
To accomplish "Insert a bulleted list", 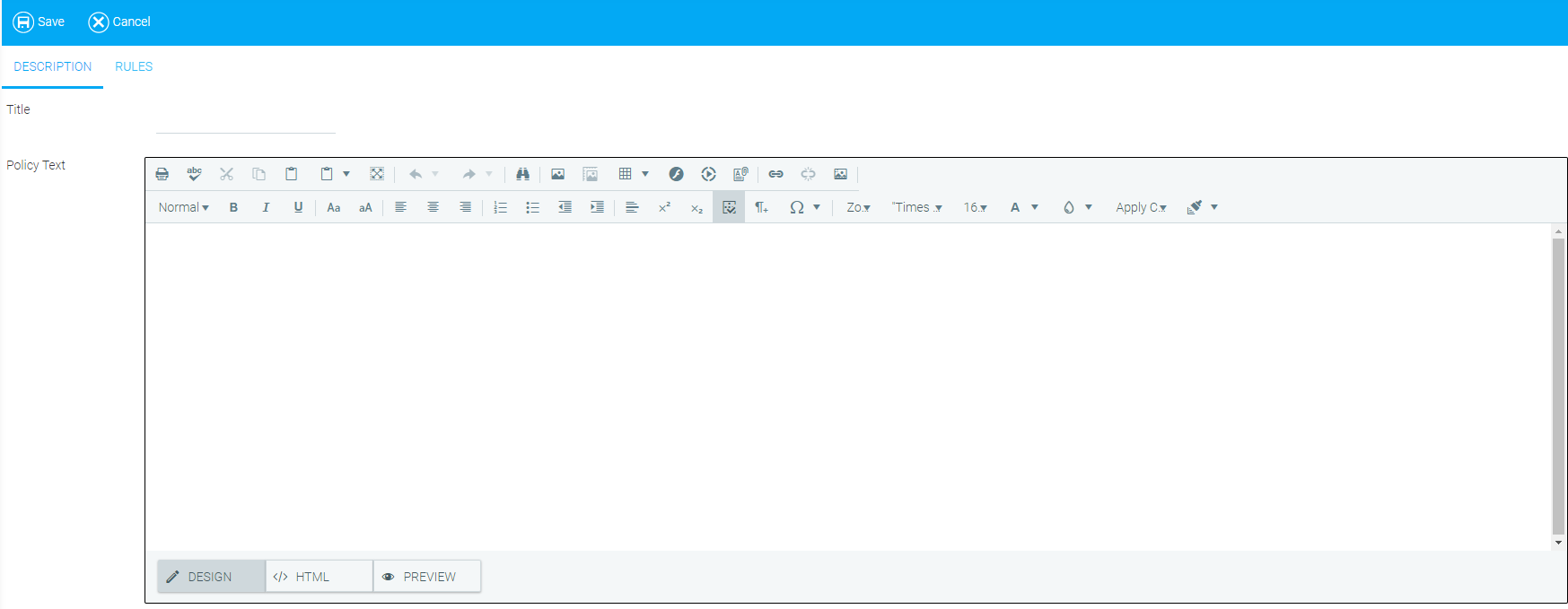I will point(532,207).
